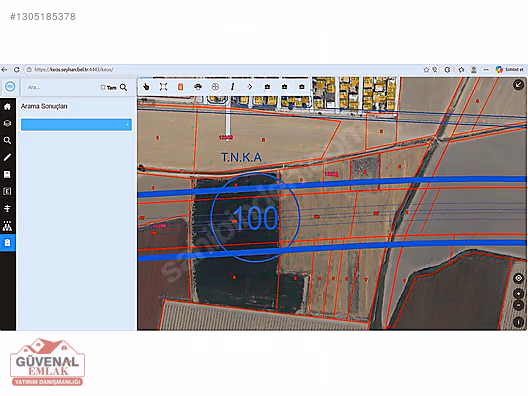Click the right arrow toolbar icon
Image resolution: width=528 pixels, height=396 pixels.
click(x=250, y=87)
